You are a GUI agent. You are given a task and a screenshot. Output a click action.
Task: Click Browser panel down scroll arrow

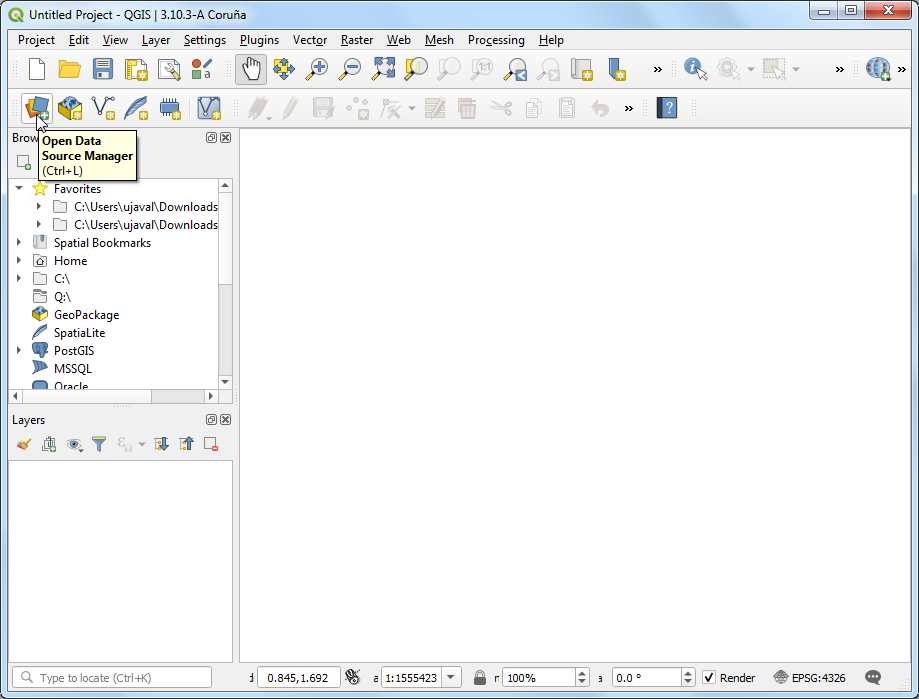225,381
